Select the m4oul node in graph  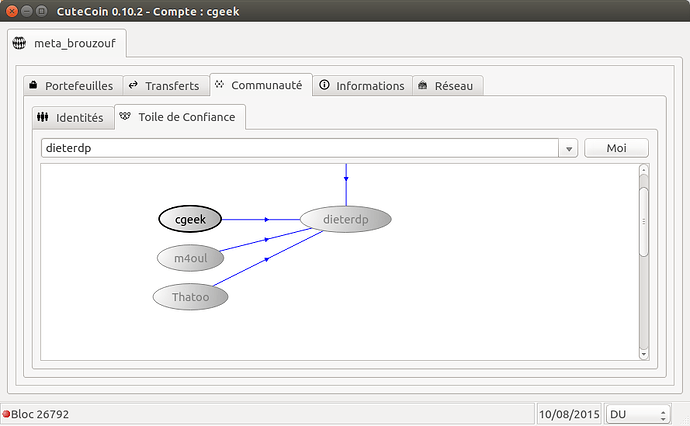click(191, 258)
